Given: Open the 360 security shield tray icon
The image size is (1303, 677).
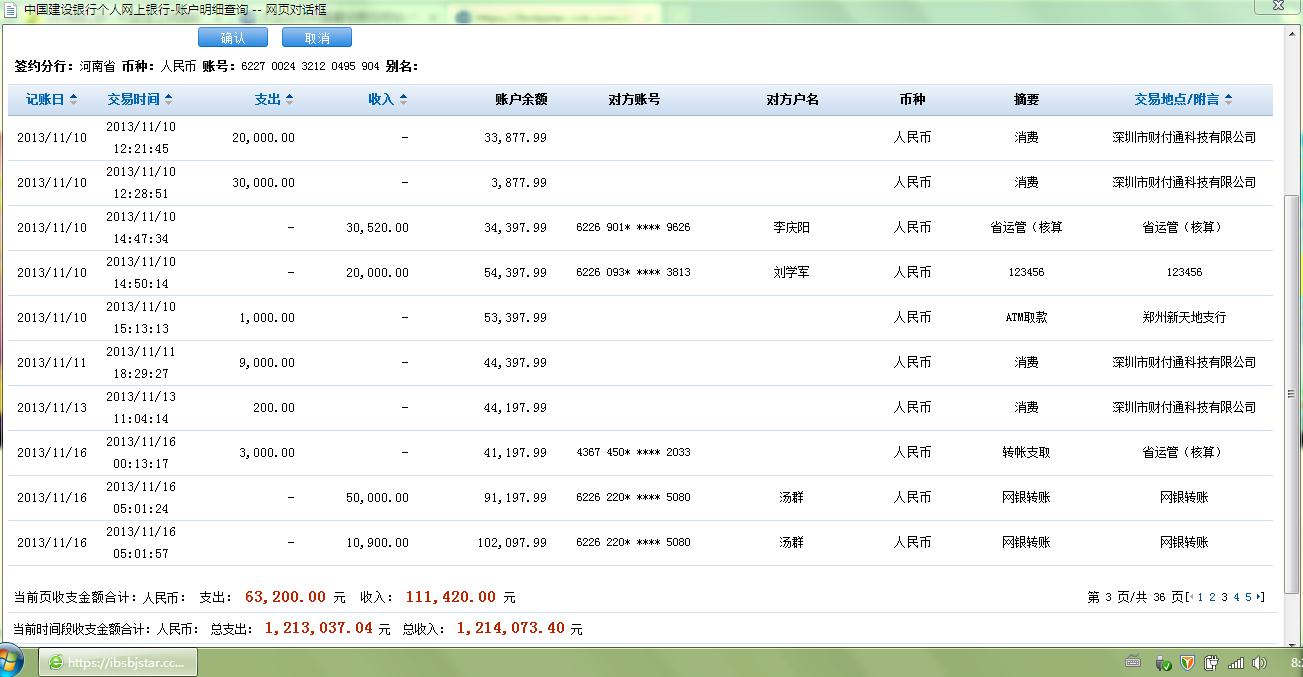Looking at the screenshot, I should point(1187,663).
